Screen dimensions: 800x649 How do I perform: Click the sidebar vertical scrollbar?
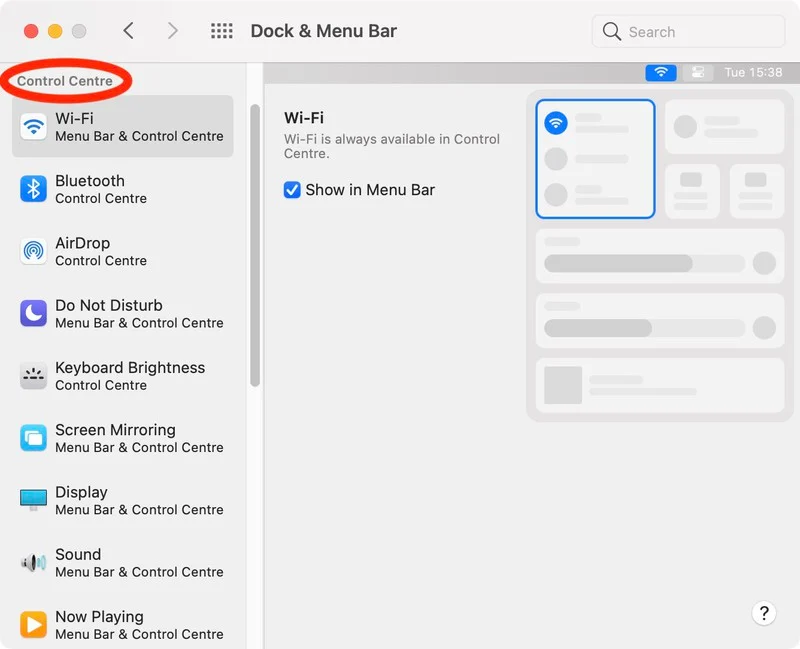(x=255, y=245)
